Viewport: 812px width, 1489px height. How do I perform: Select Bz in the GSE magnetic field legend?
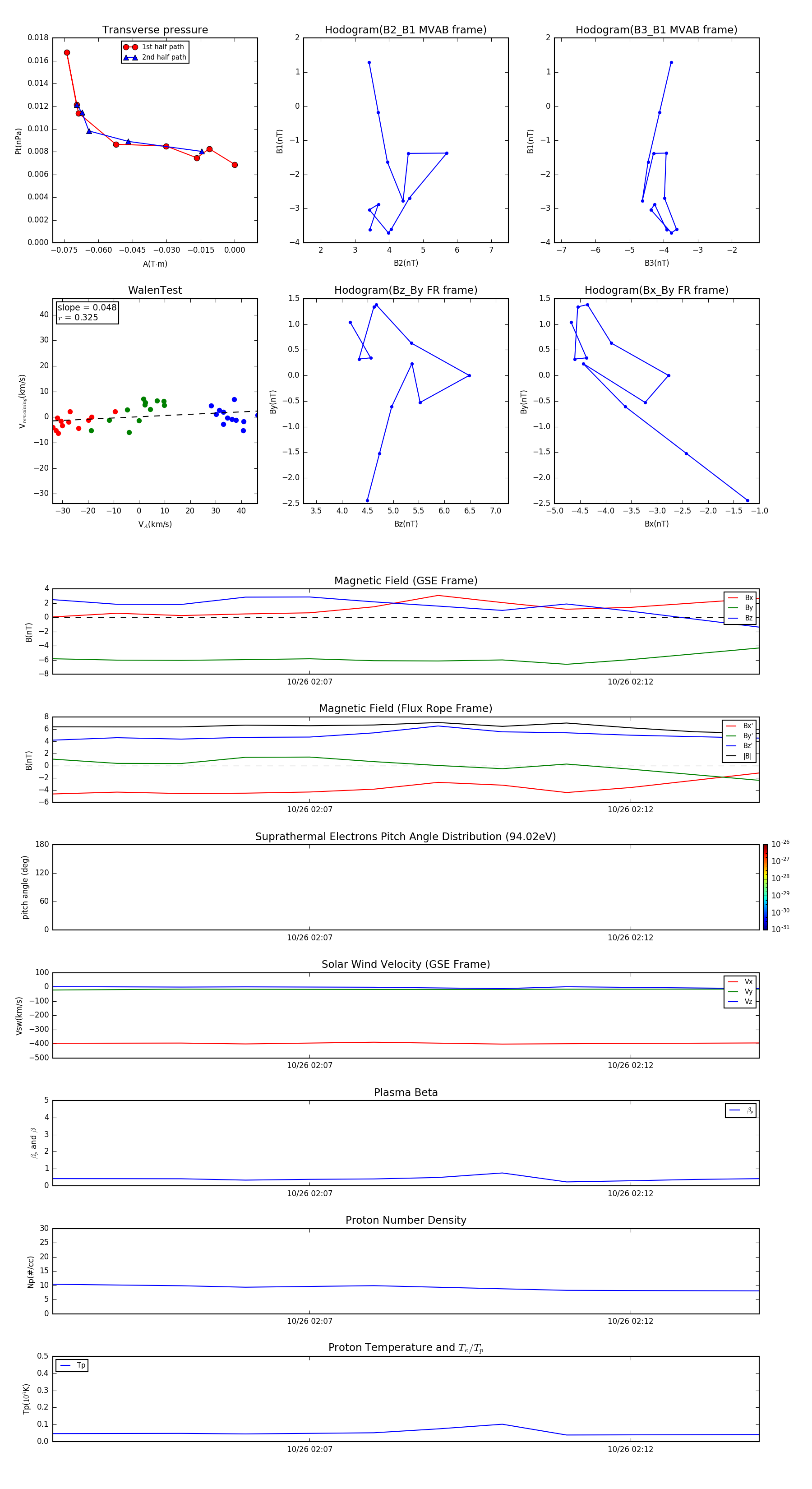coord(740,618)
